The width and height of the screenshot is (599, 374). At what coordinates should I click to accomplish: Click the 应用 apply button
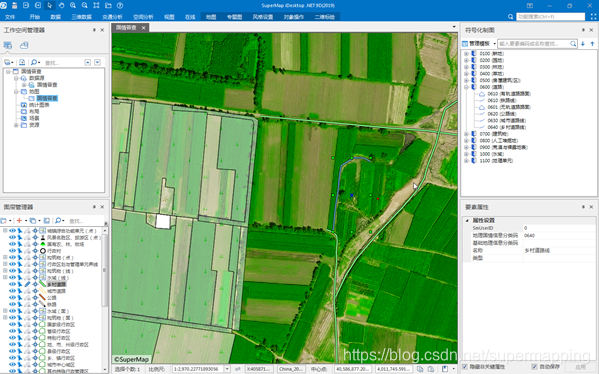coord(581,367)
